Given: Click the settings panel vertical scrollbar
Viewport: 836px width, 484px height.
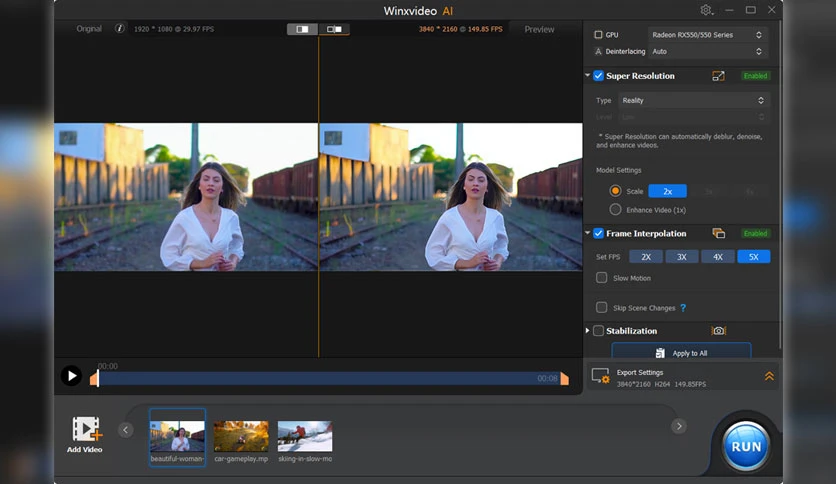Looking at the screenshot, I should pos(779,187).
